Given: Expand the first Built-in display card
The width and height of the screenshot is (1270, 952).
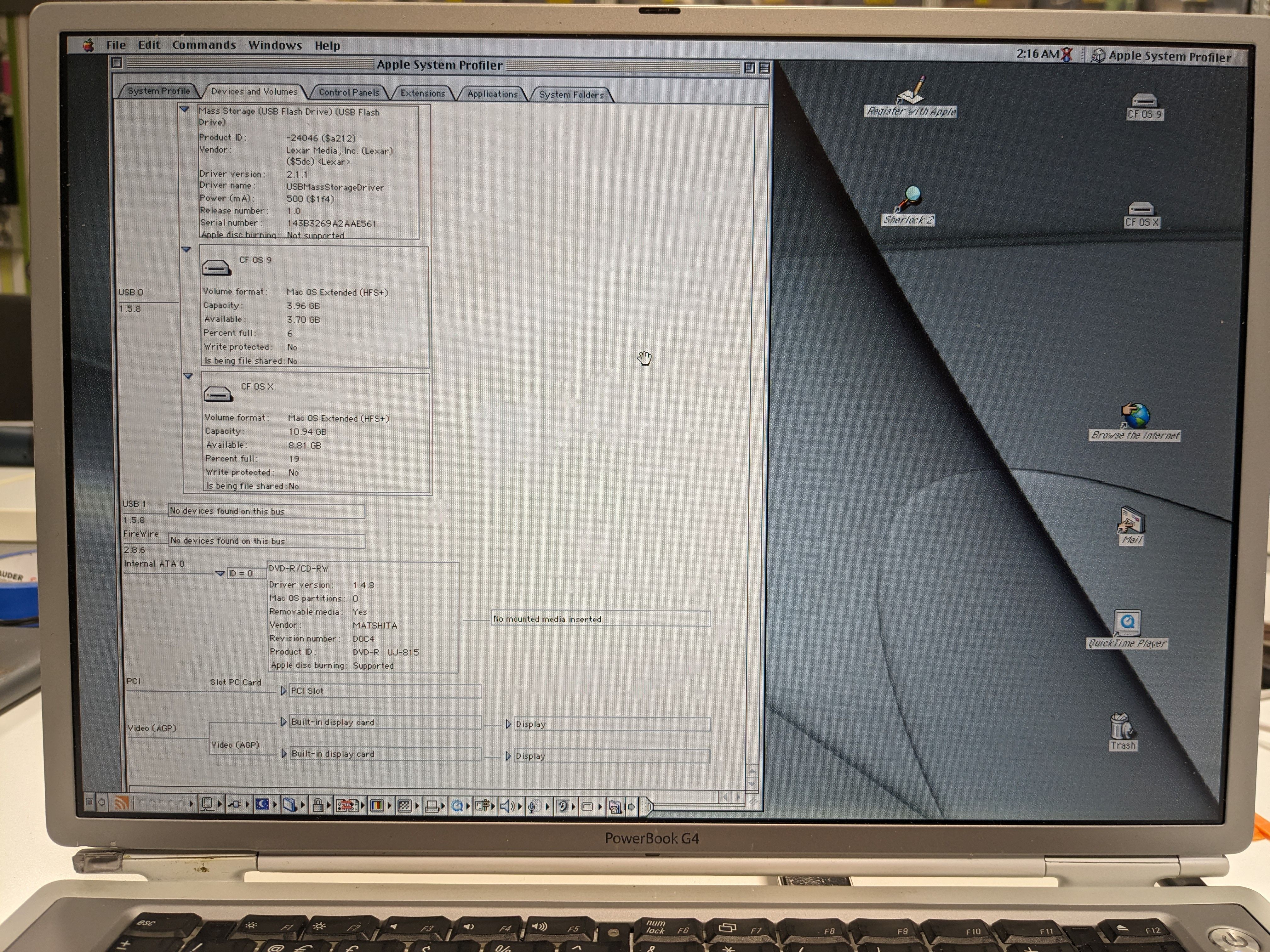Looking at the screenshot, I should point(283,722).
